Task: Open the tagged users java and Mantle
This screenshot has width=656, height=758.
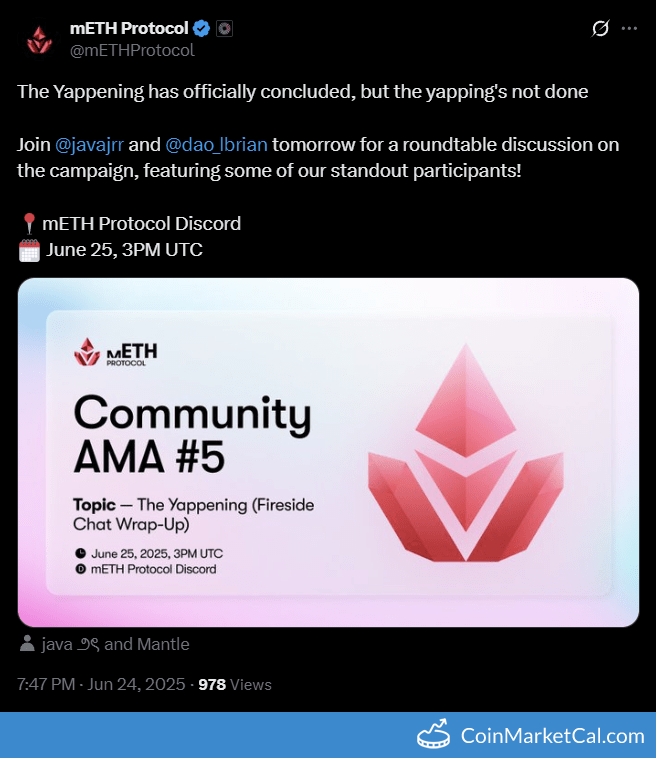Action: pos(115,645)
